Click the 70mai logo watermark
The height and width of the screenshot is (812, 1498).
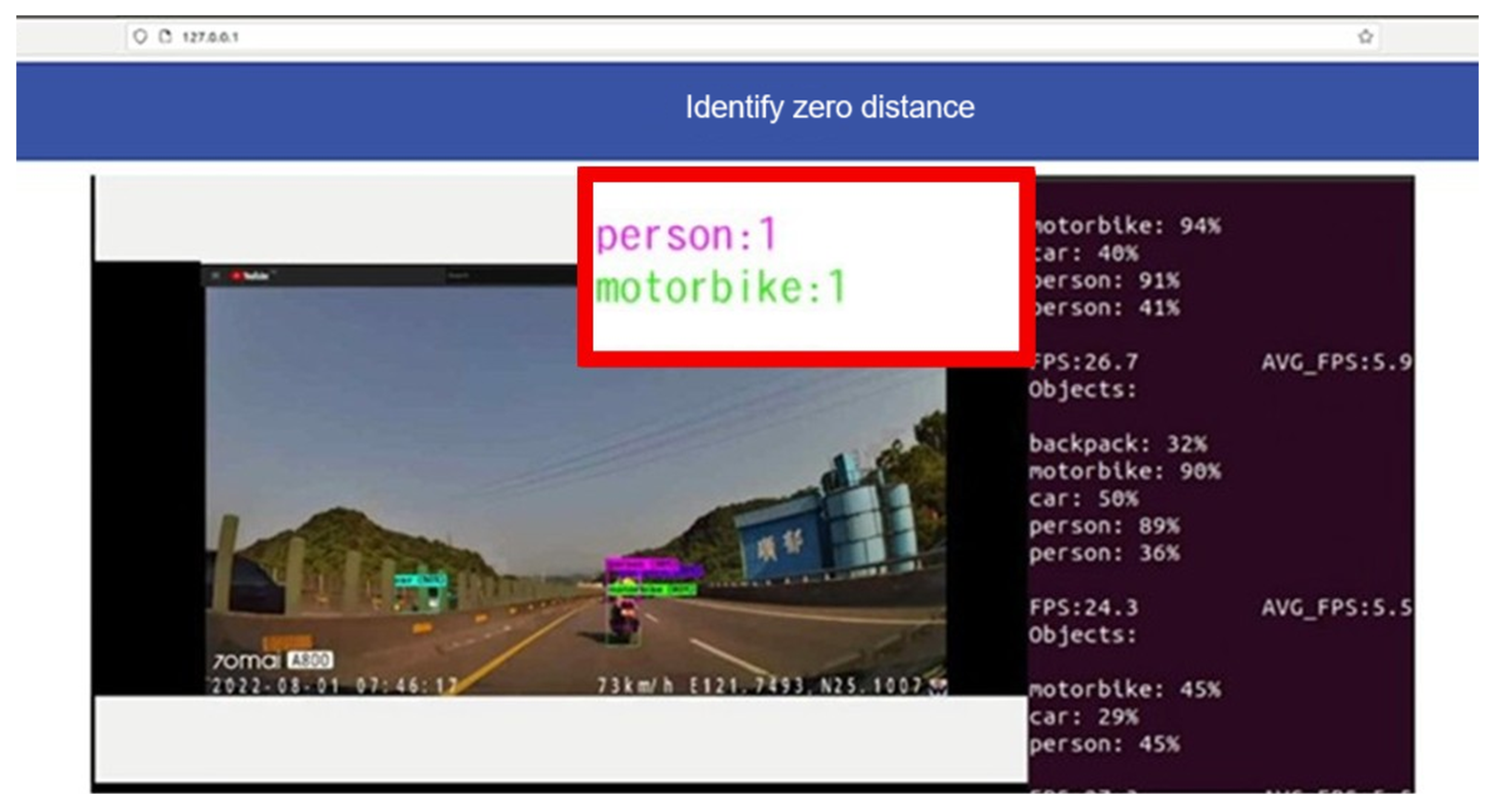tap(246, 661)
